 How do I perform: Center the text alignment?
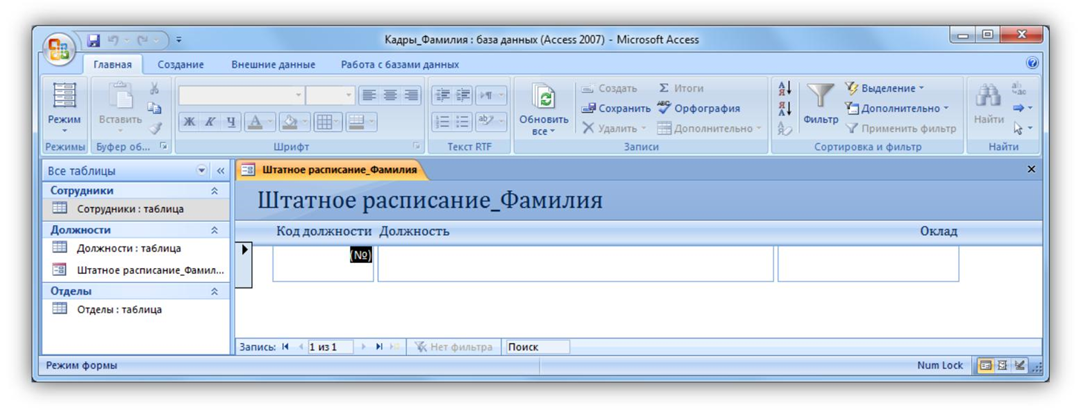(390, 95)
